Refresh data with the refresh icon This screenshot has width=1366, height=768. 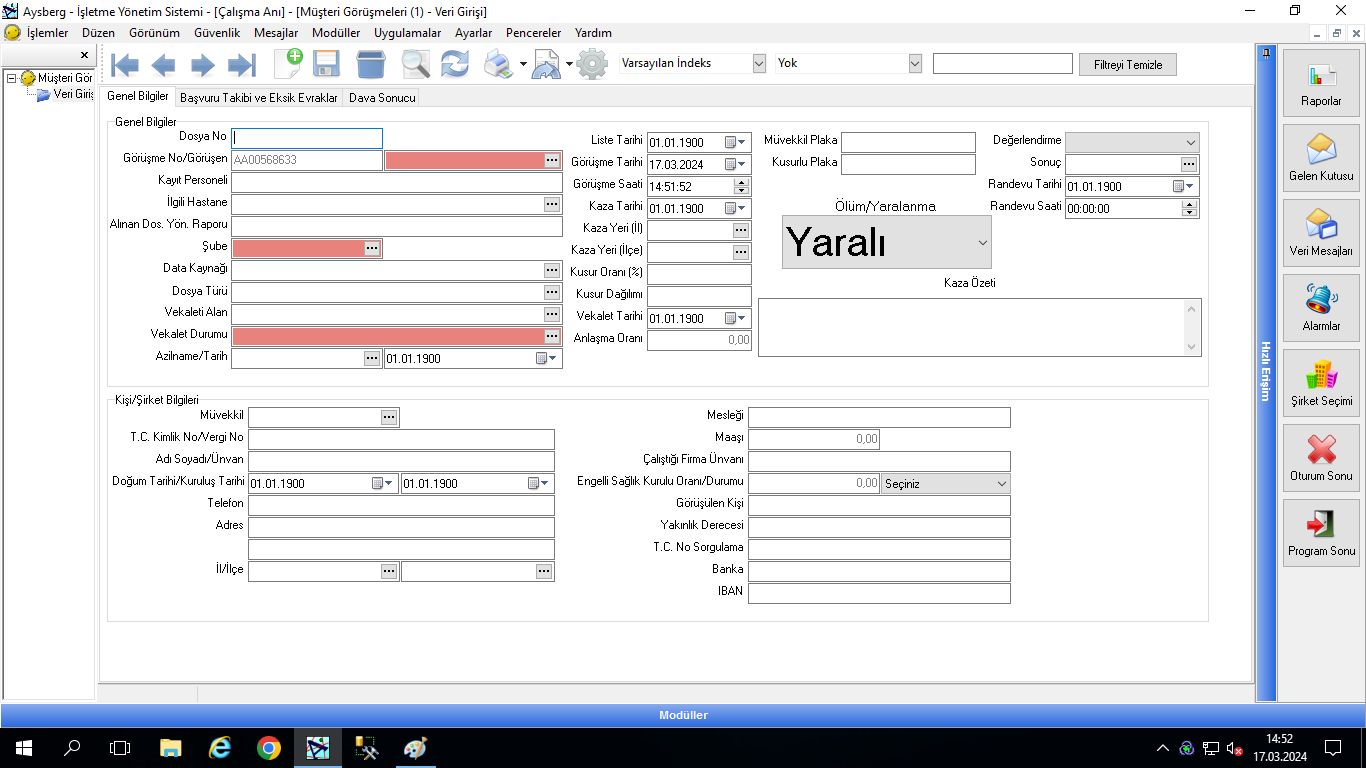(x=454, y=64)
